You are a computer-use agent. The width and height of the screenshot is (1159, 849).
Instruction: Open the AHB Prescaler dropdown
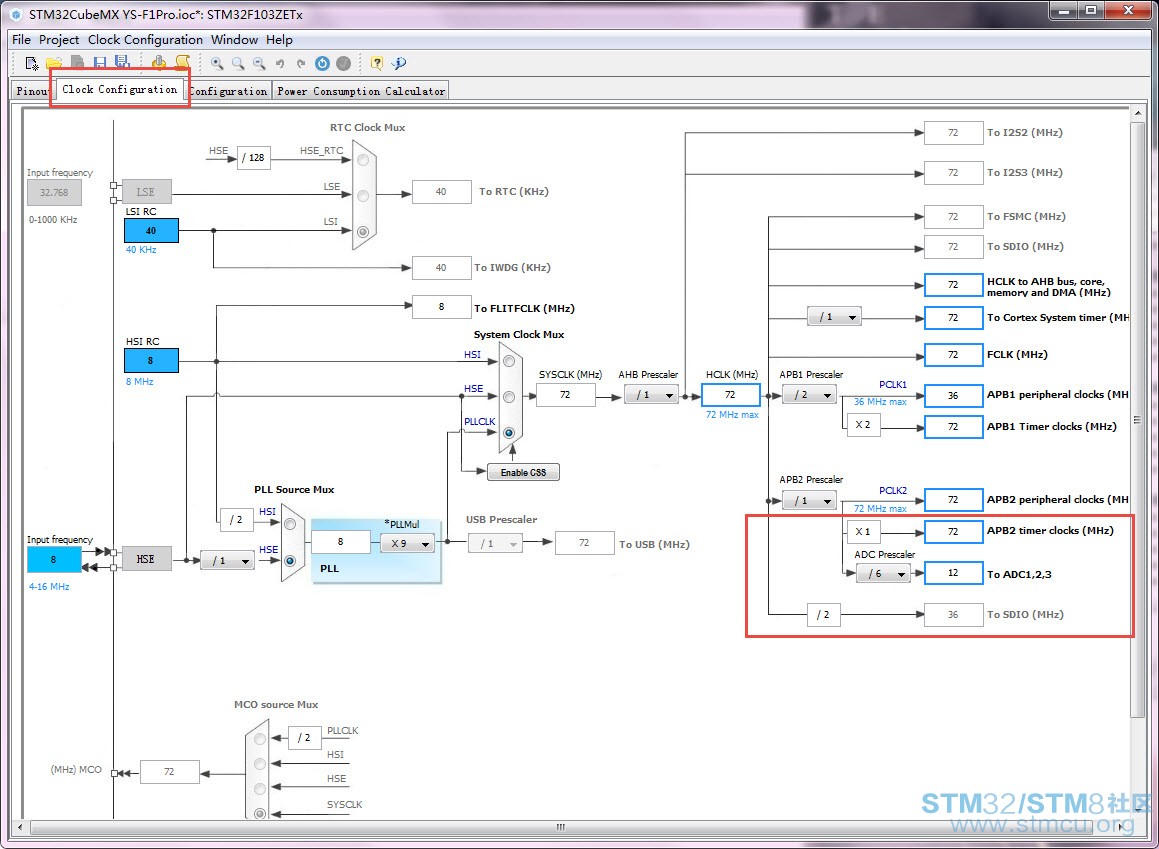point(651,395)
